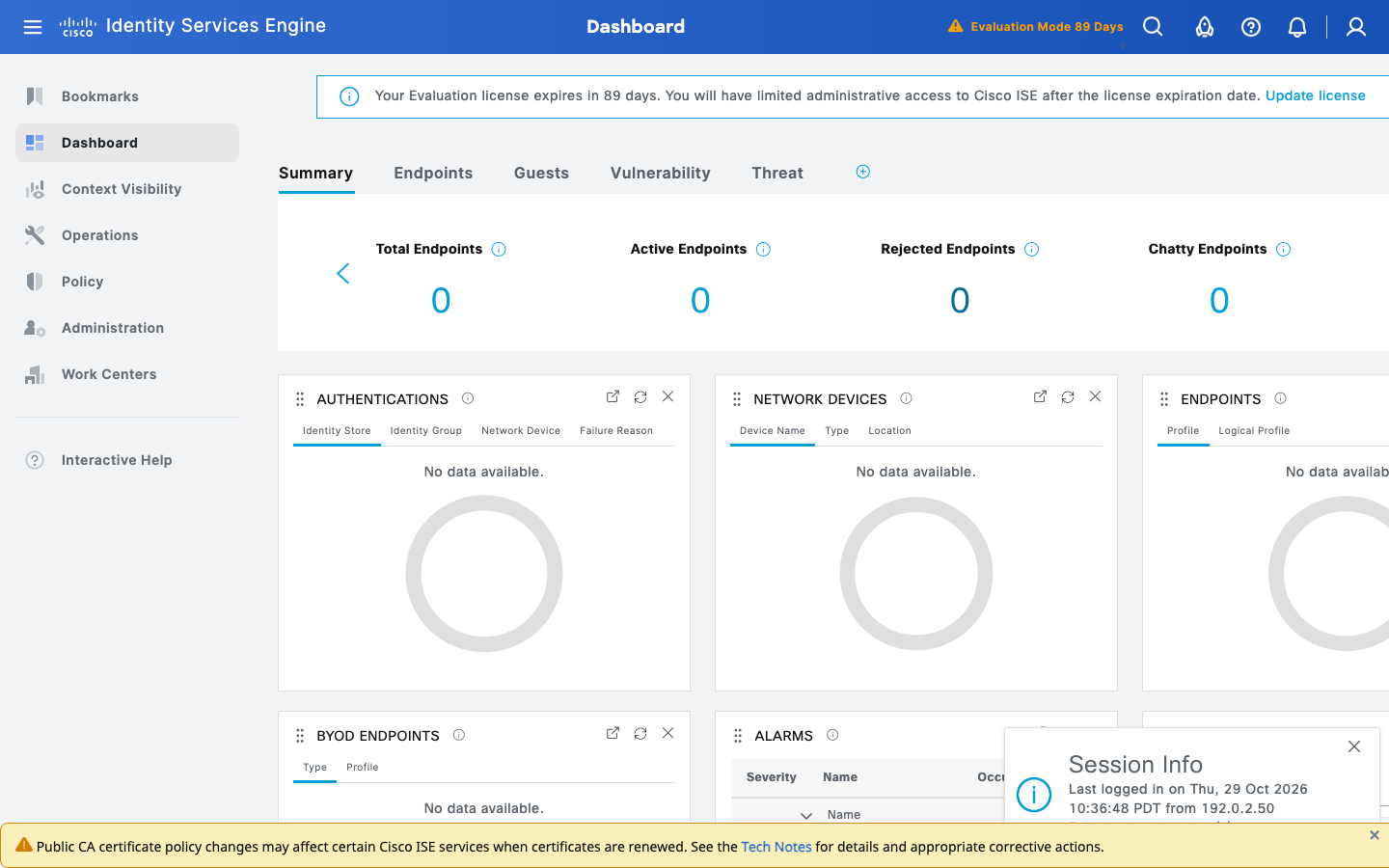Image resolution: width=1389 pixels, height=868 pixels.
Task: Expand the chevron in Alarms Name row
Action: pyautogui.click(x=806, y=815)
